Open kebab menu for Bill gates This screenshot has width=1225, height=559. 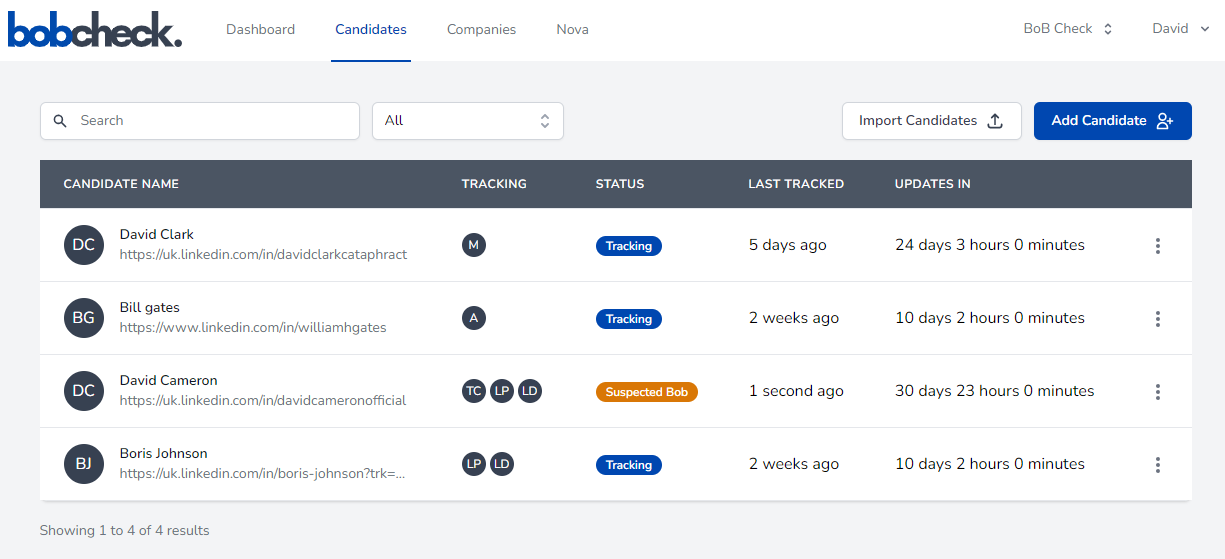click(1157, 318)
